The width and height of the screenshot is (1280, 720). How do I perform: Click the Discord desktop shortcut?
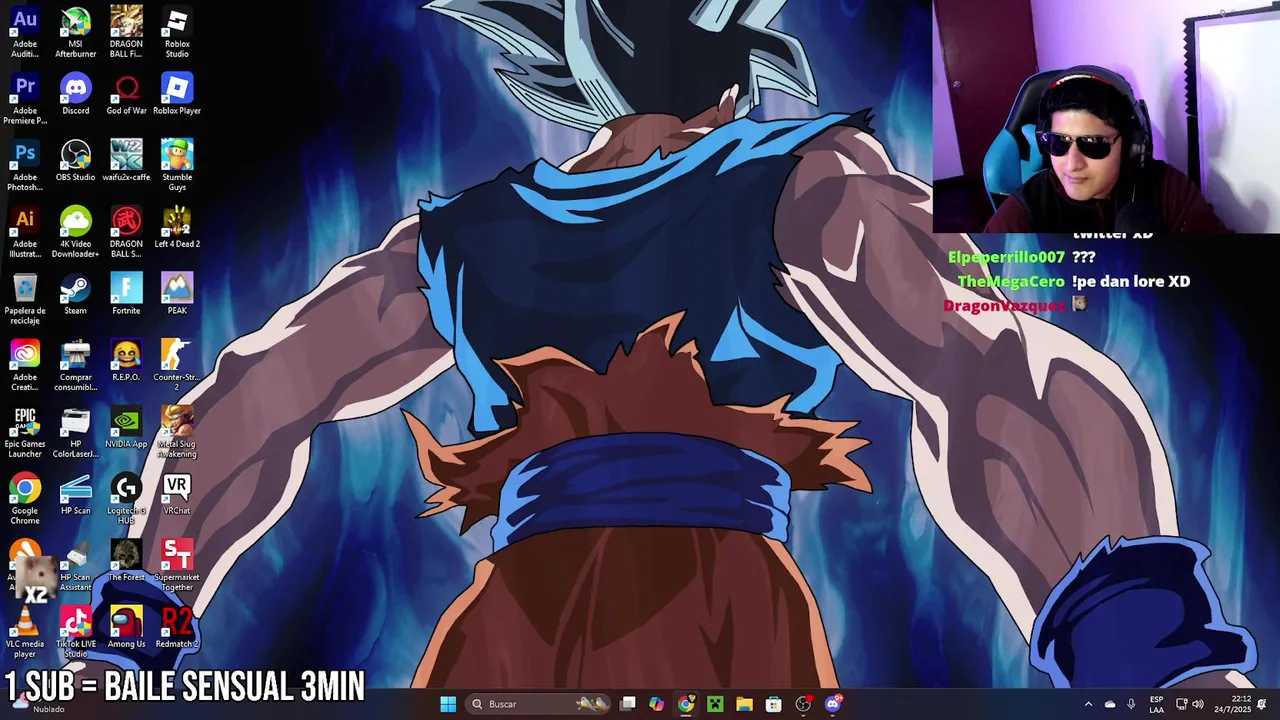pos(75,95)
